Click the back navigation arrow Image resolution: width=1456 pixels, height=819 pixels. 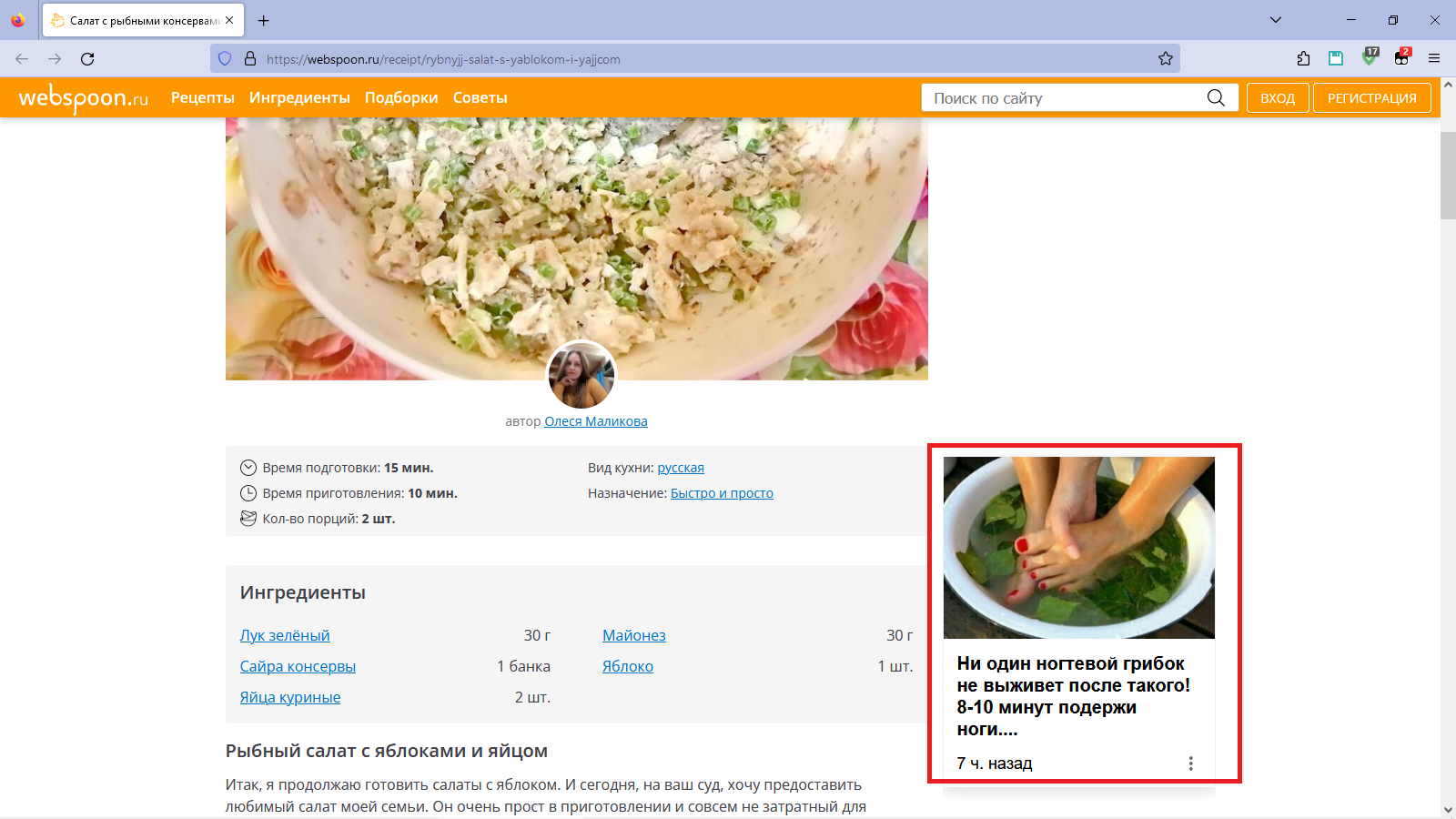pyautogui.click(x=21, y=58)
